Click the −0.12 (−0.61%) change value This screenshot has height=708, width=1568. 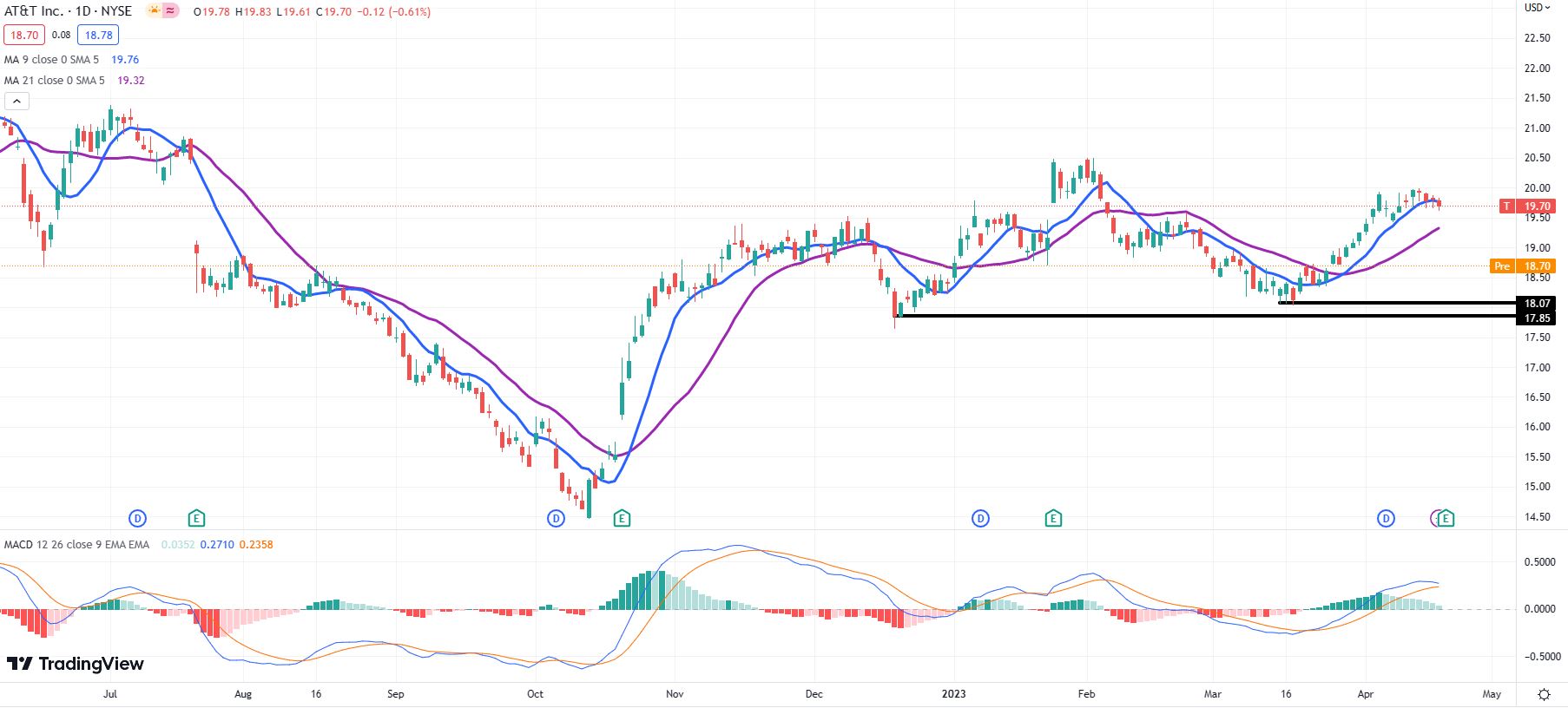pos(392,12)
